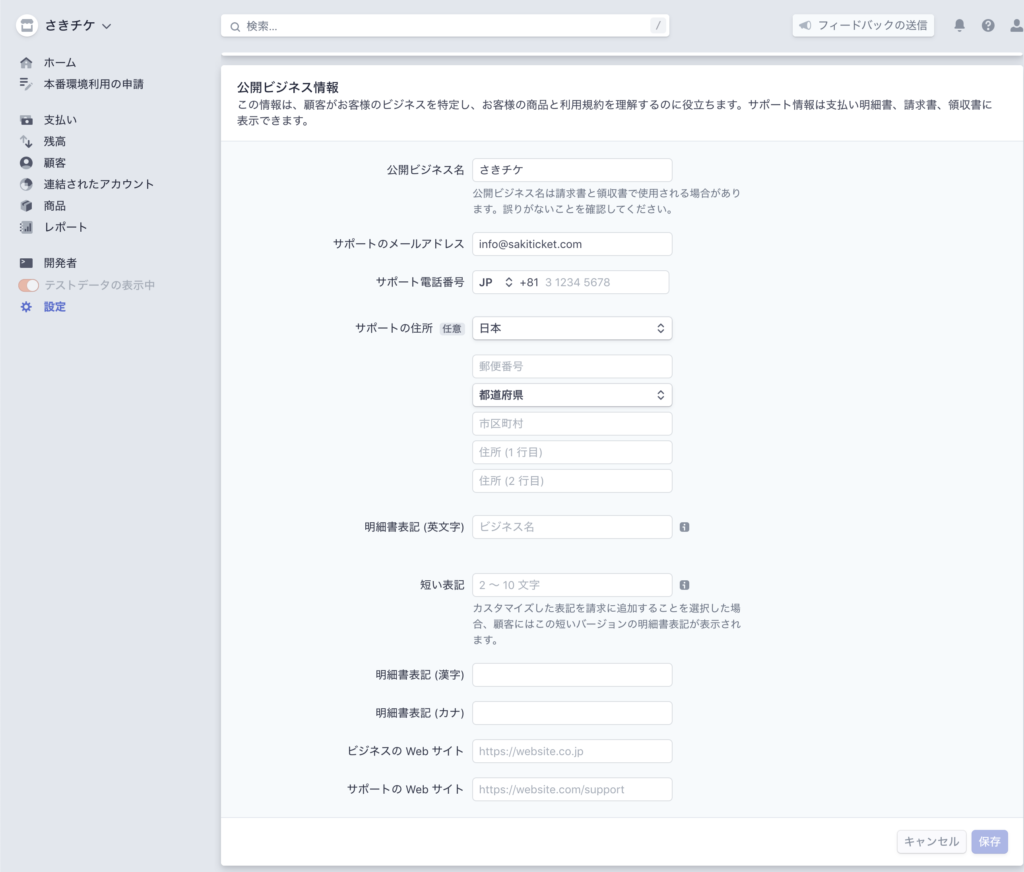Viewport: 1024px width, 872px height.
Task: Click the フィードバックの送信 button
Action: click(863, 25)
